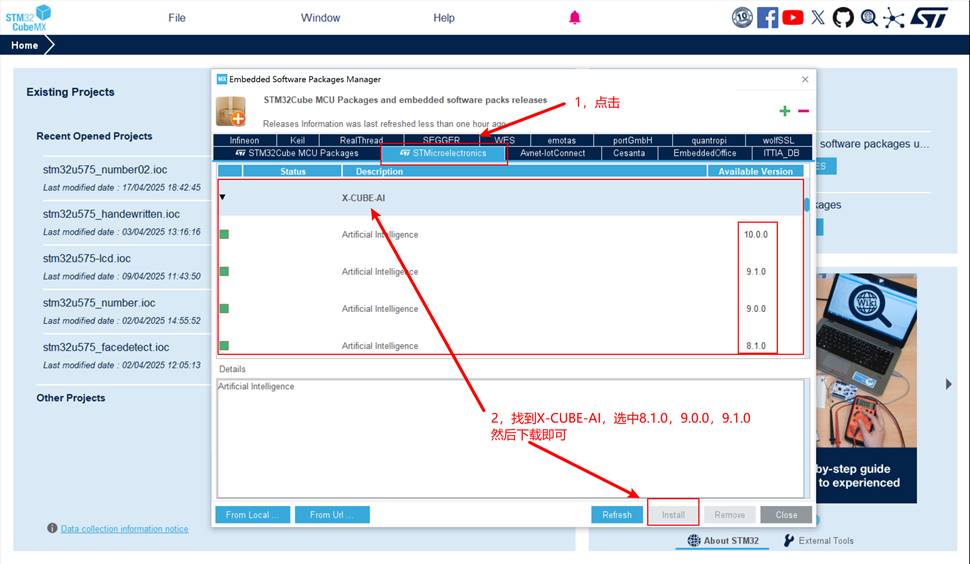Switch to Cesanta tab
Viewport: 970px width, 564px height.
[629, 153]
